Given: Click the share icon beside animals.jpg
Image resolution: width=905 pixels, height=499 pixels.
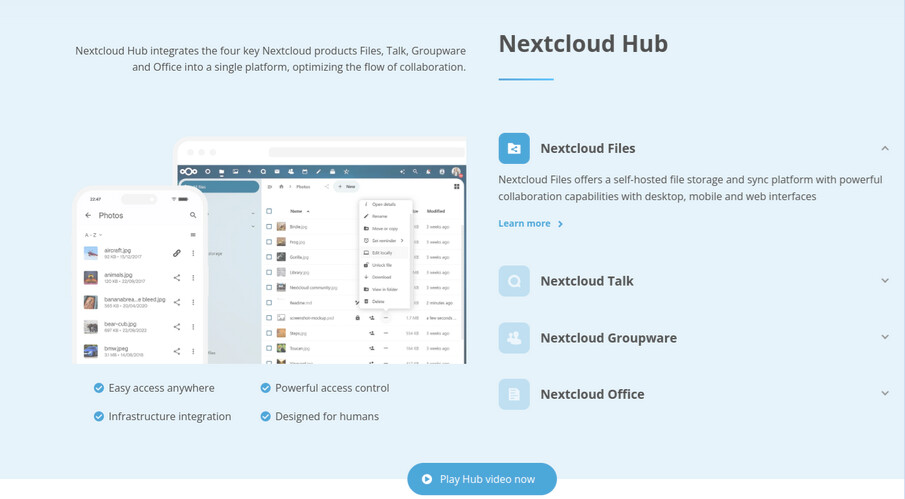Looking at the screenshot, I should tap(177, 278).
